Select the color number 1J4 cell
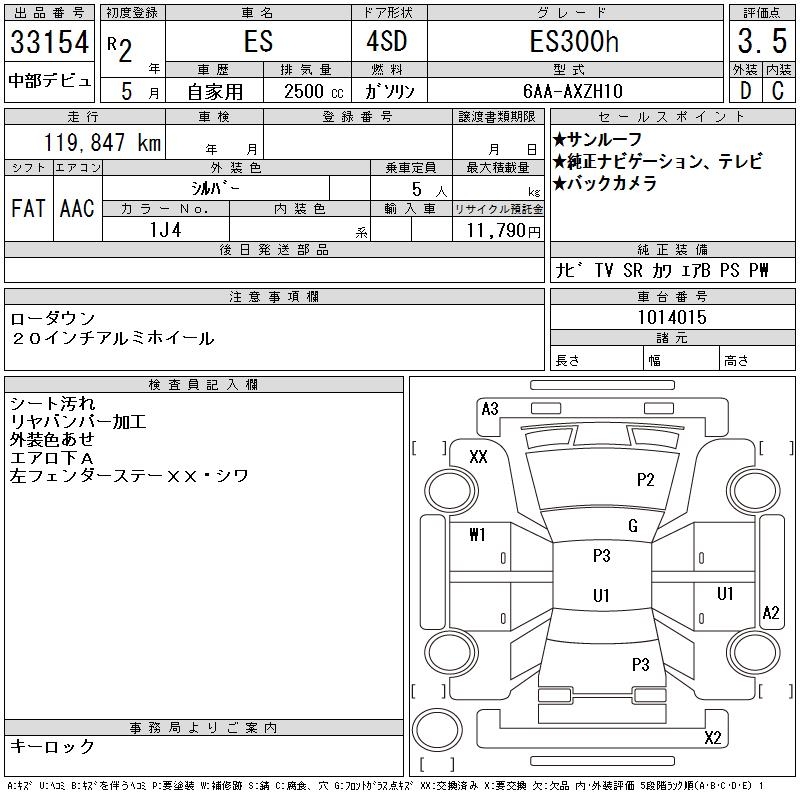 [165, 231]
